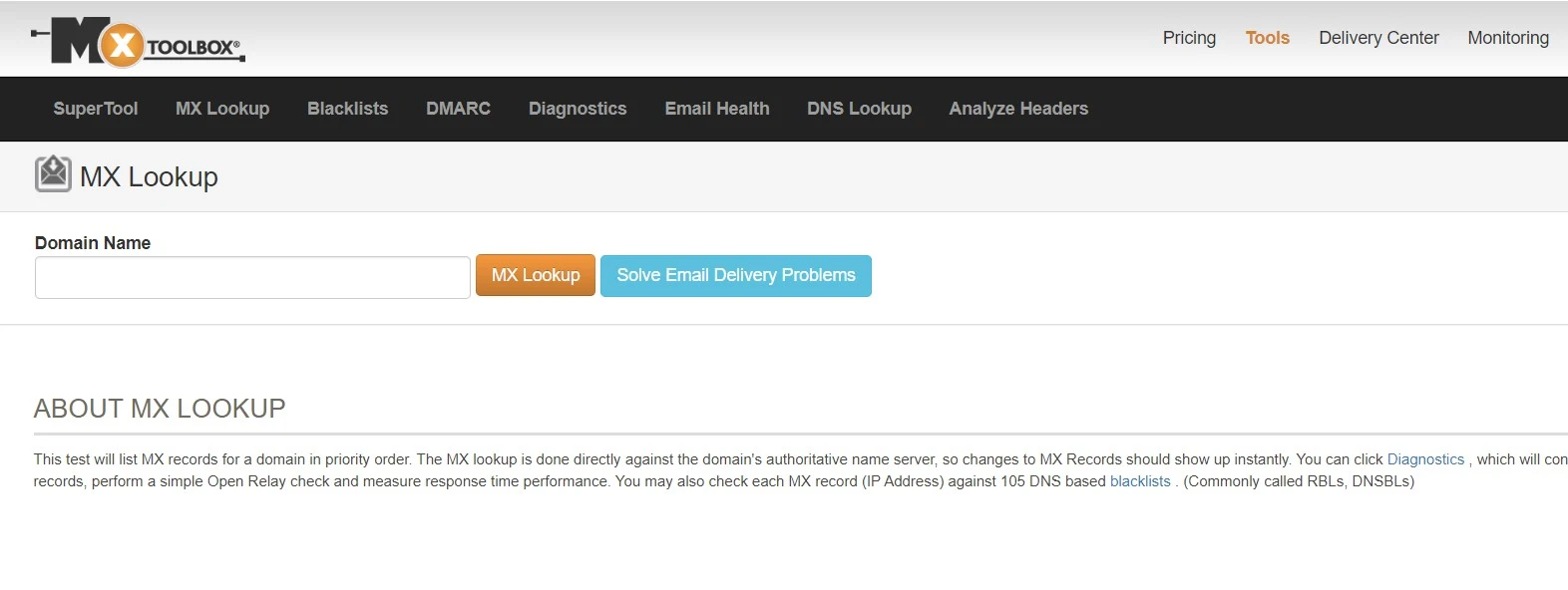Navigate to the DMARC tool
The height and width of the screenshot is (590, 1568).
coord(458,109)
